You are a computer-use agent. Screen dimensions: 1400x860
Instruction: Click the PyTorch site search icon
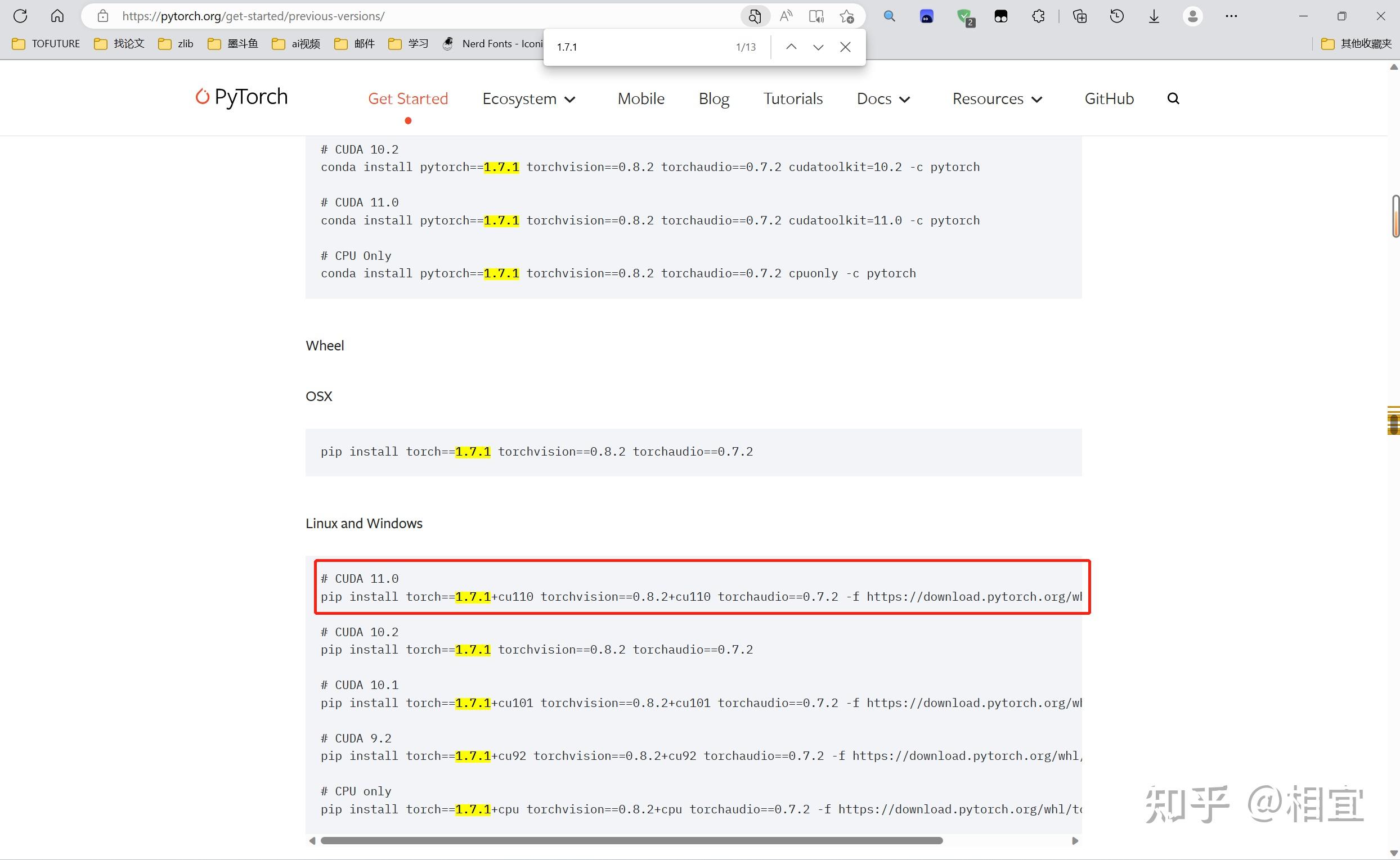[x=1173, y=98]
